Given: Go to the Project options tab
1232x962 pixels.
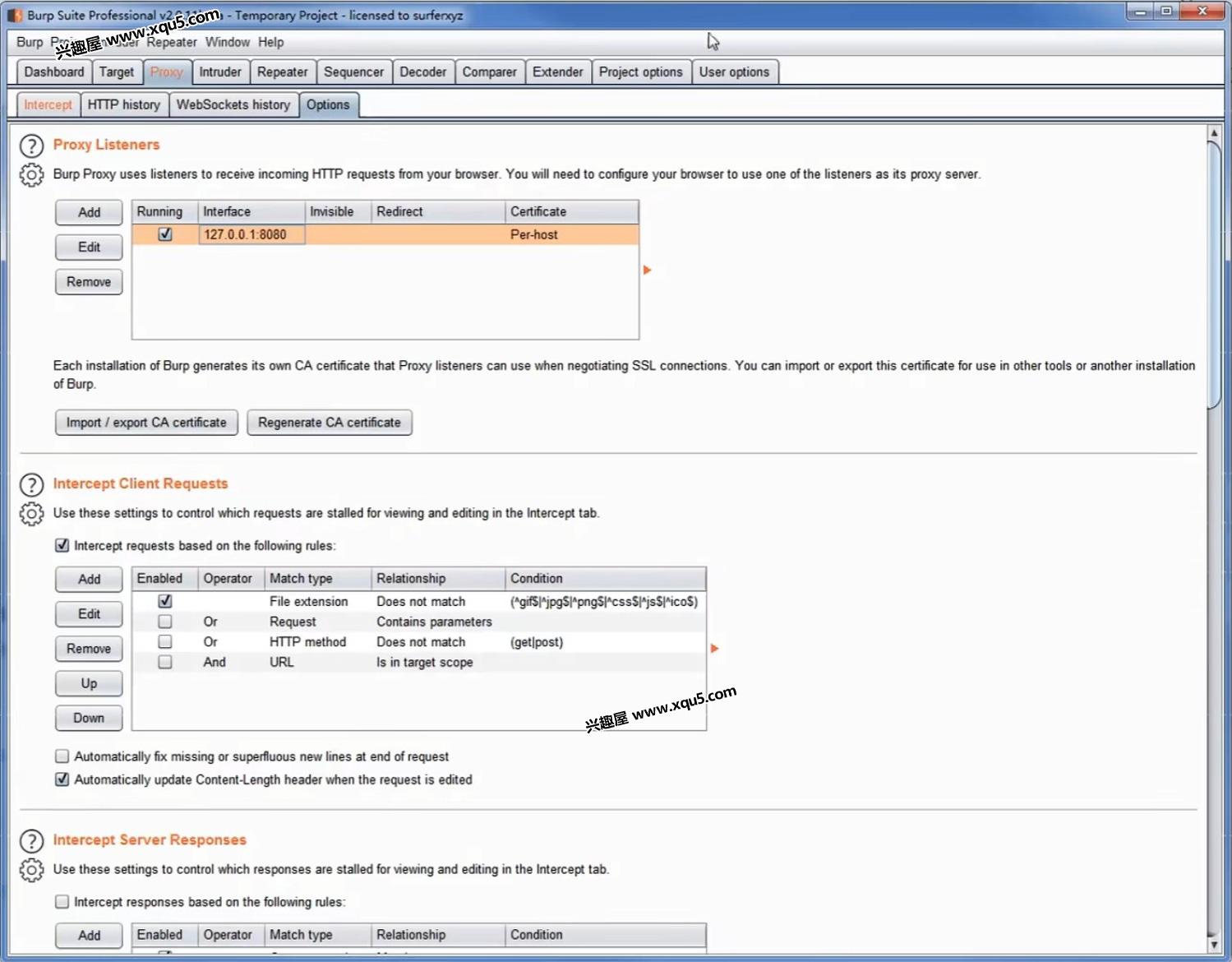Looking at the screenshot, I should tap(640, 72).
